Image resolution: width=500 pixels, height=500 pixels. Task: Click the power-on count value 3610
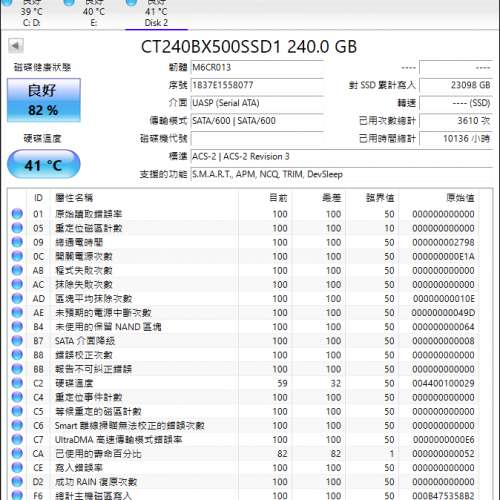point(456,121)
